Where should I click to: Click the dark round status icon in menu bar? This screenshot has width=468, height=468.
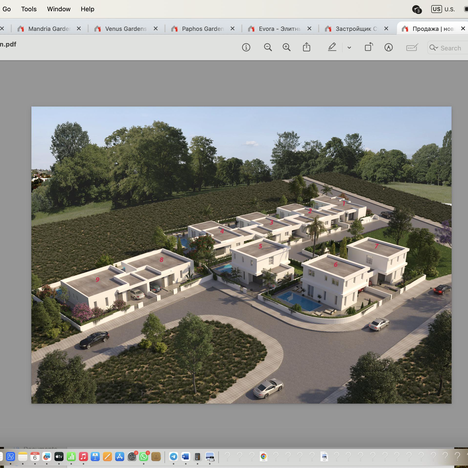coord(417,9)
